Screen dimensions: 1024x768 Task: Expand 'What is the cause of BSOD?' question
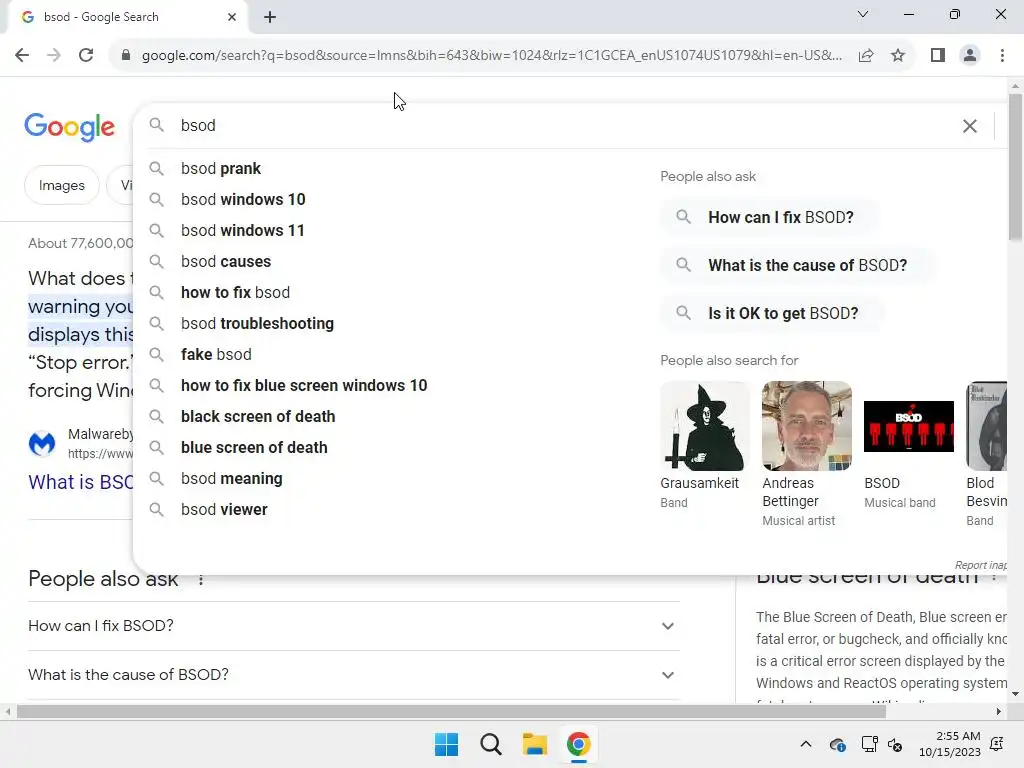click(x=353, y=675)
